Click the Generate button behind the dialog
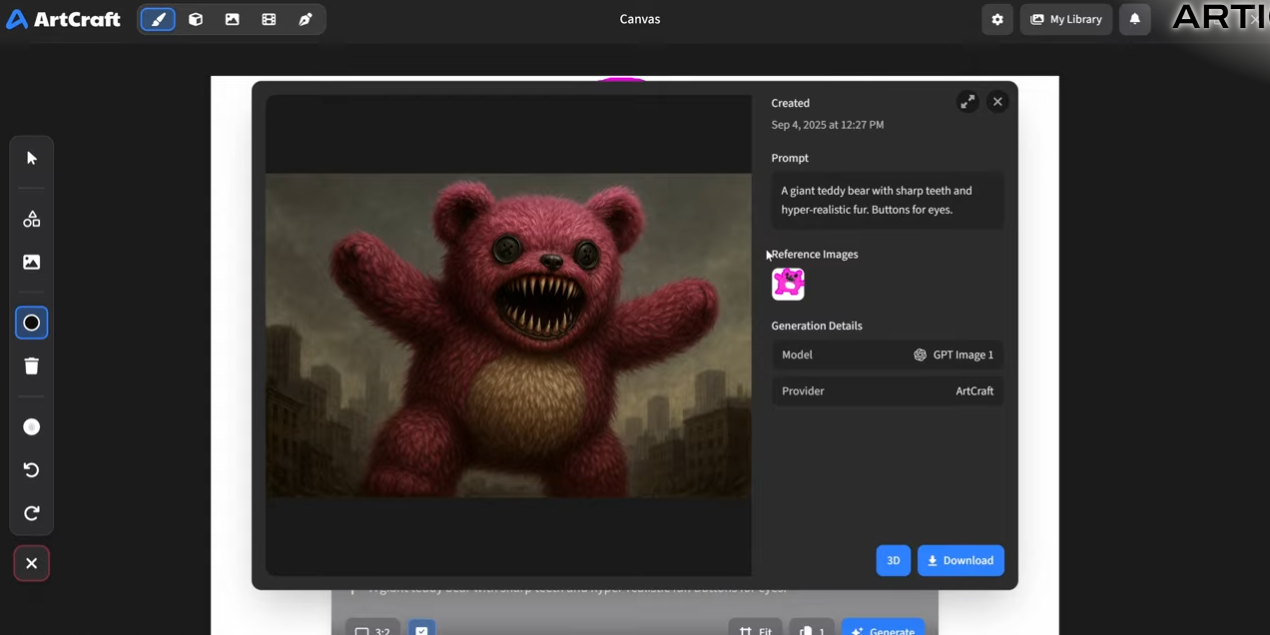The image size is (1270, 635). pos(883,628)
